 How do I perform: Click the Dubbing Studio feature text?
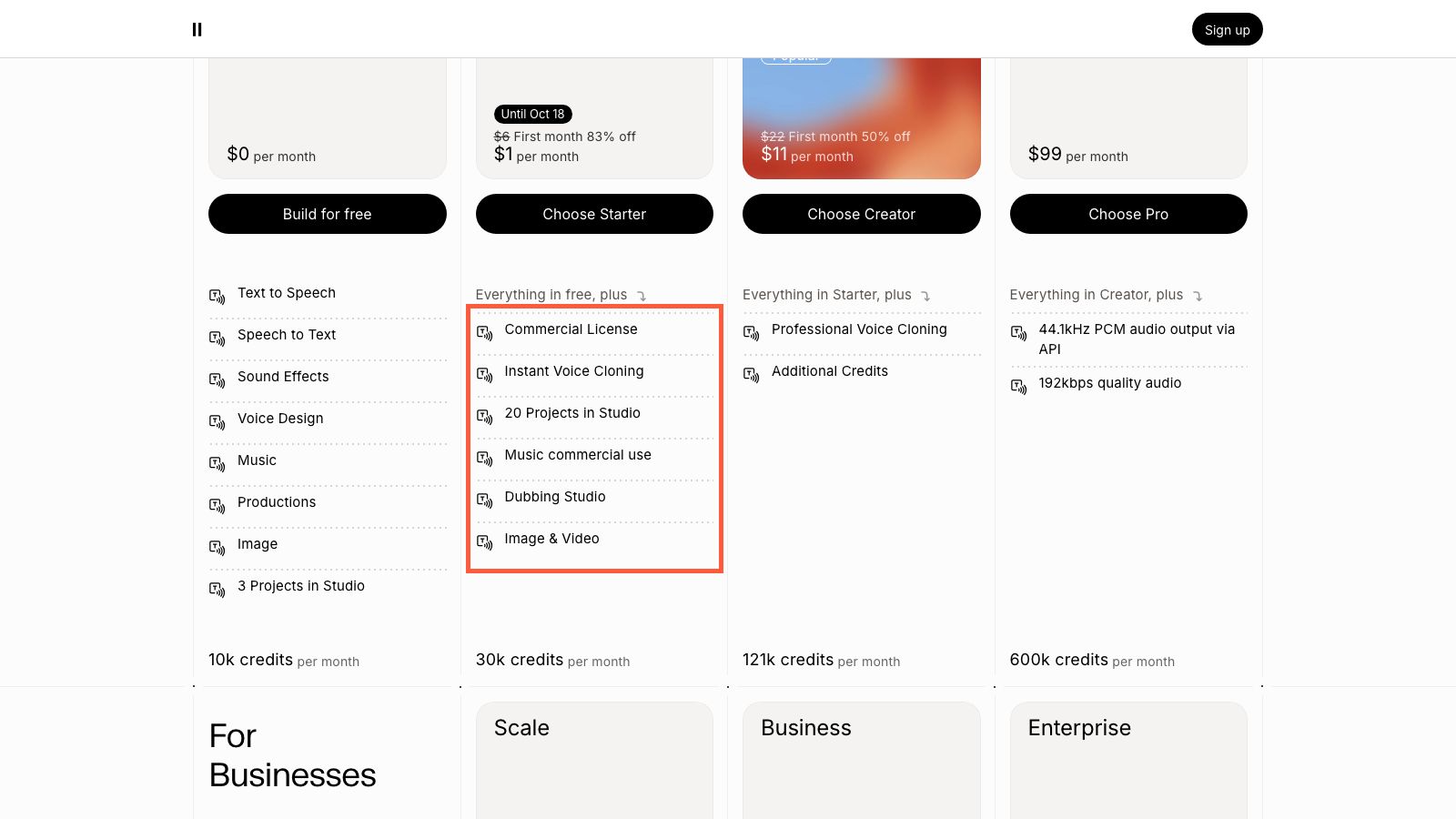555,497
